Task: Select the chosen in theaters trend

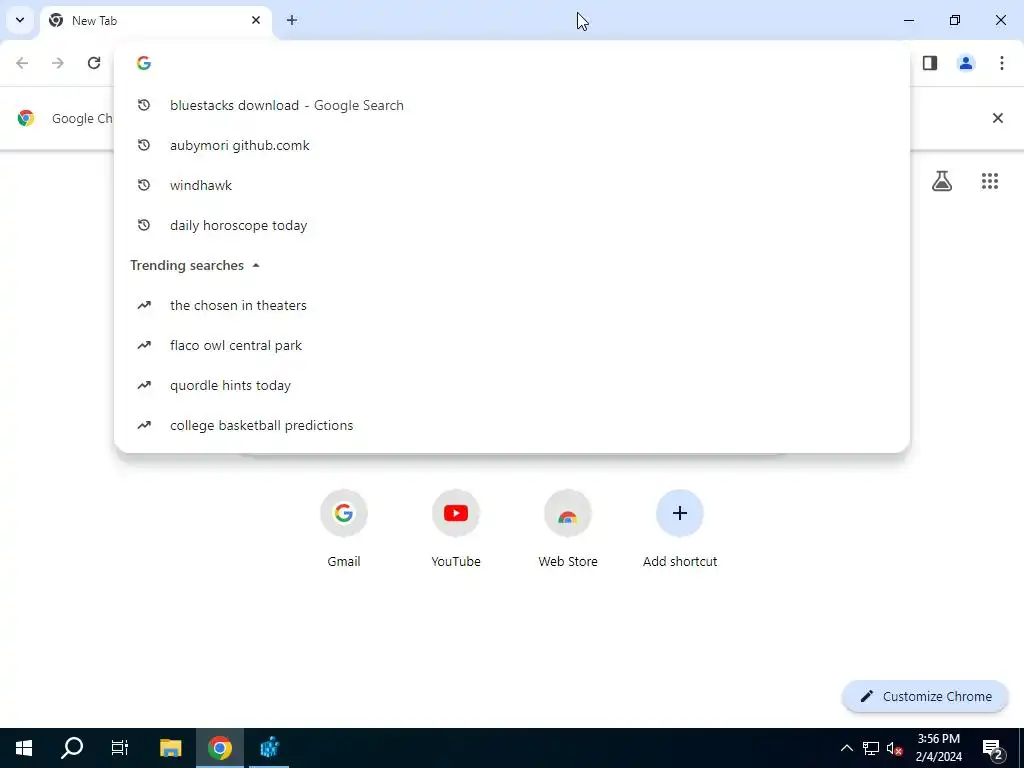Action: (x=512, y=305)
